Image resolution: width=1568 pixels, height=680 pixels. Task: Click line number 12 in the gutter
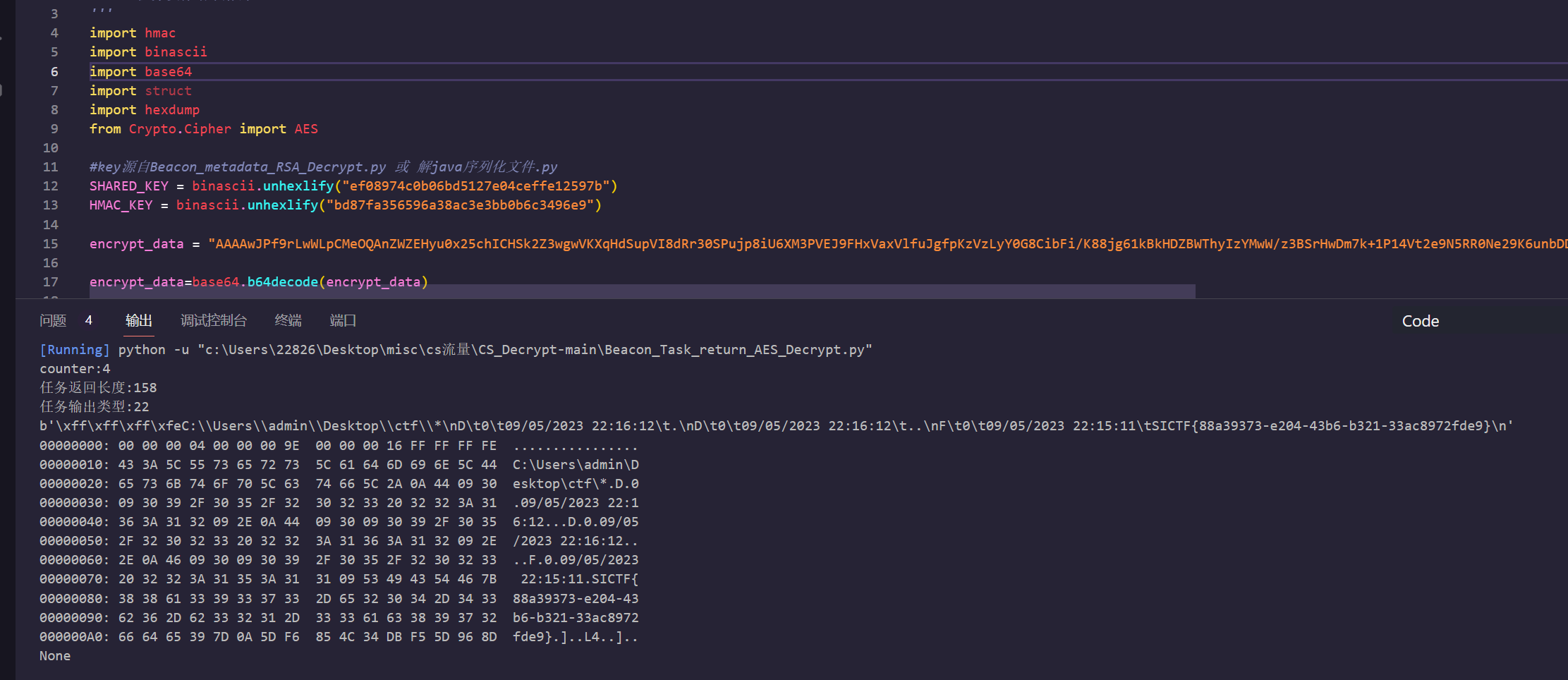[50, 186]
